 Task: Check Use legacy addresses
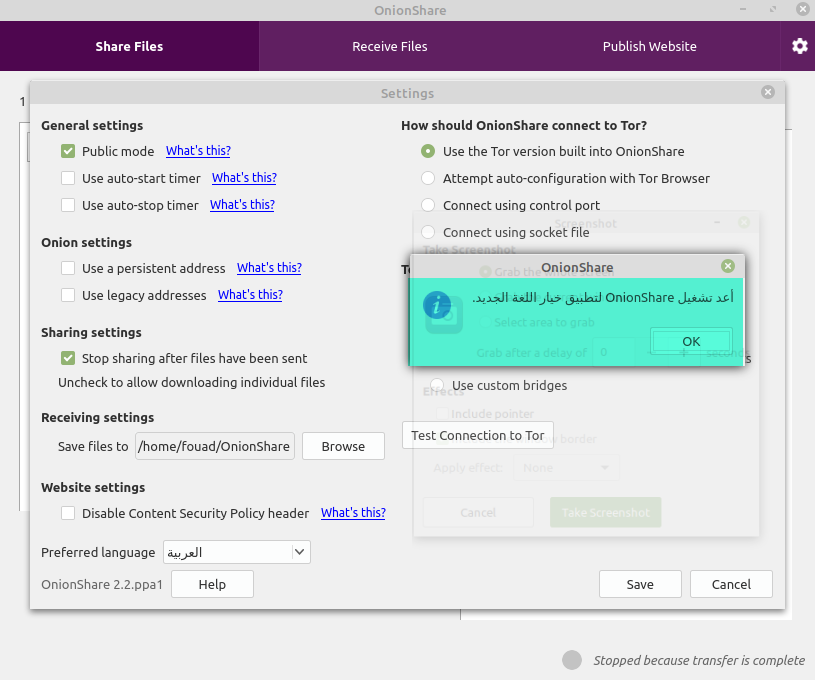[68, 295]
